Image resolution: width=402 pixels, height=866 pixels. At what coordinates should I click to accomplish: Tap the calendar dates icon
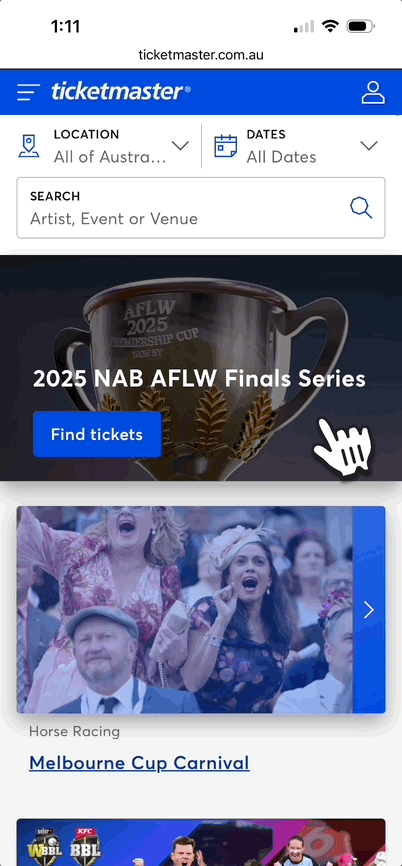[x=225, y=146]
